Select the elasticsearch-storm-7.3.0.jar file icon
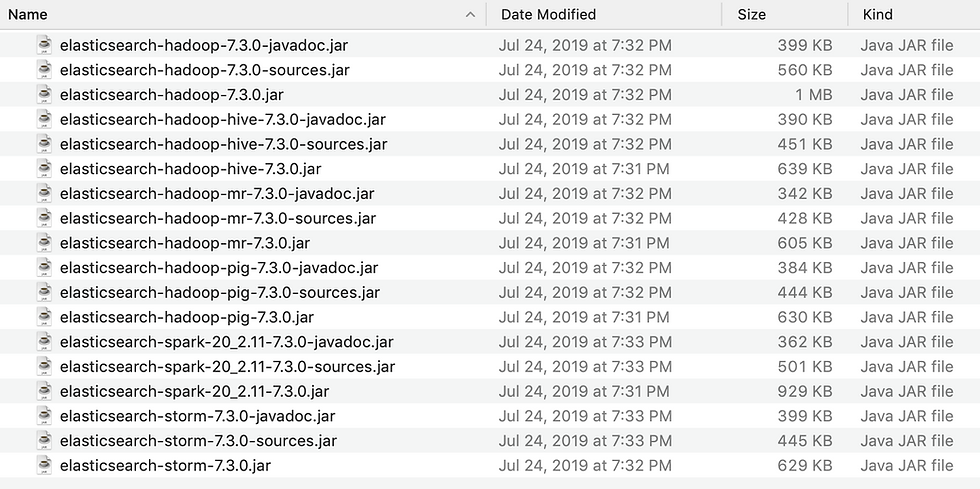The image size is (980, 489). 44,465
